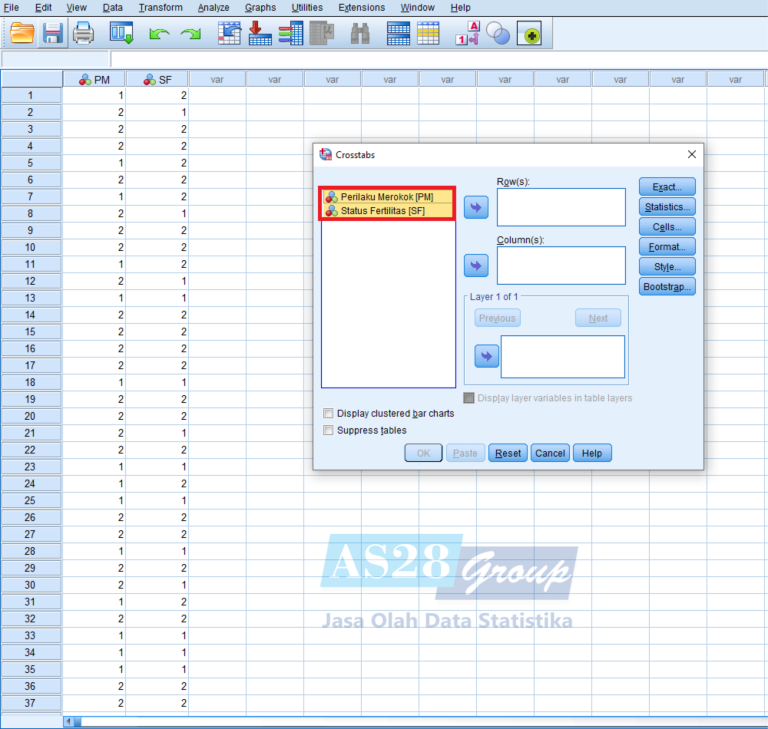Move variable to Column(s) with arrow button
The width and height of the screenshot is (768, 729).
[477, 266]
